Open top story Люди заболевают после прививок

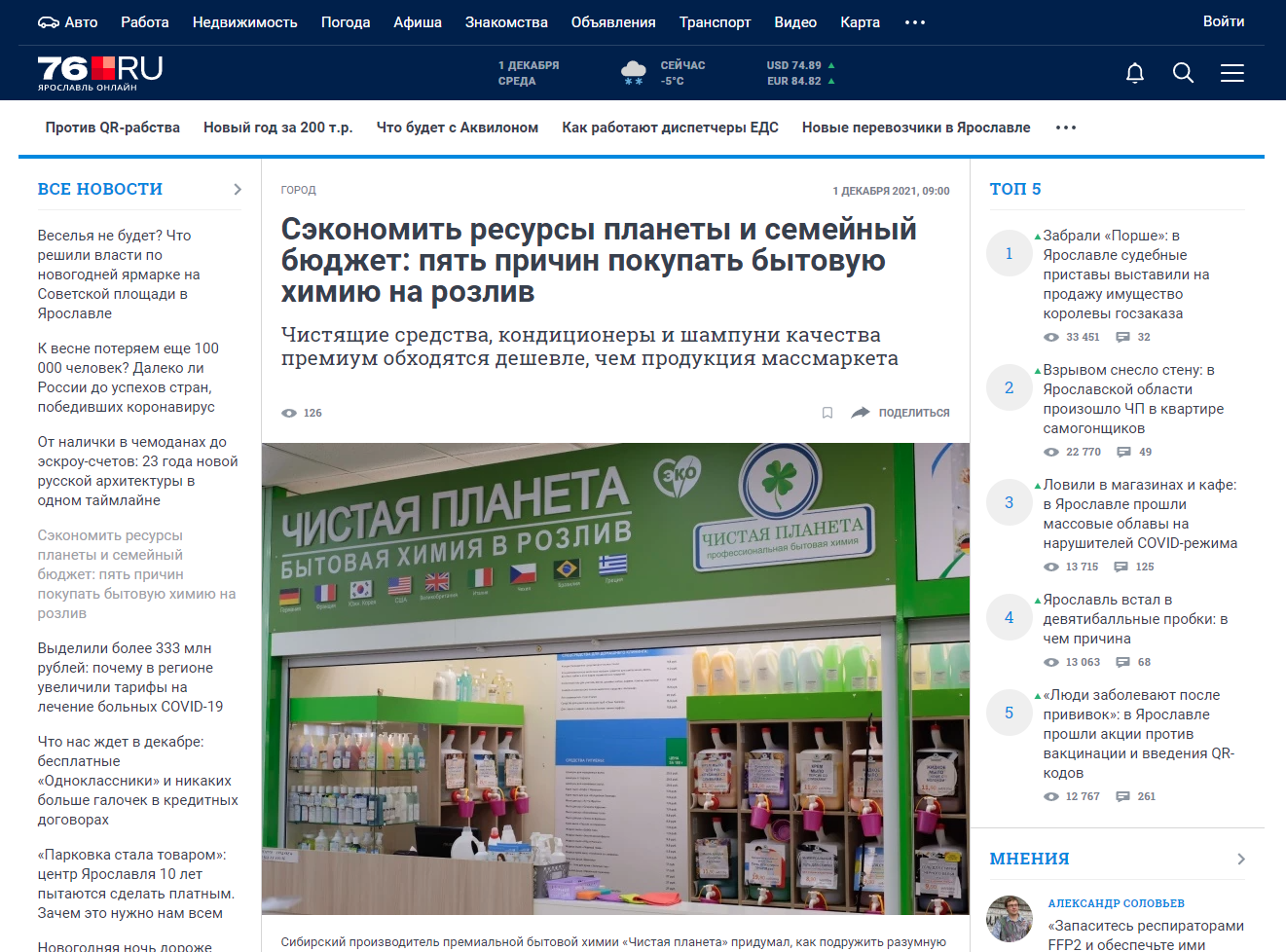[1139, 734]
